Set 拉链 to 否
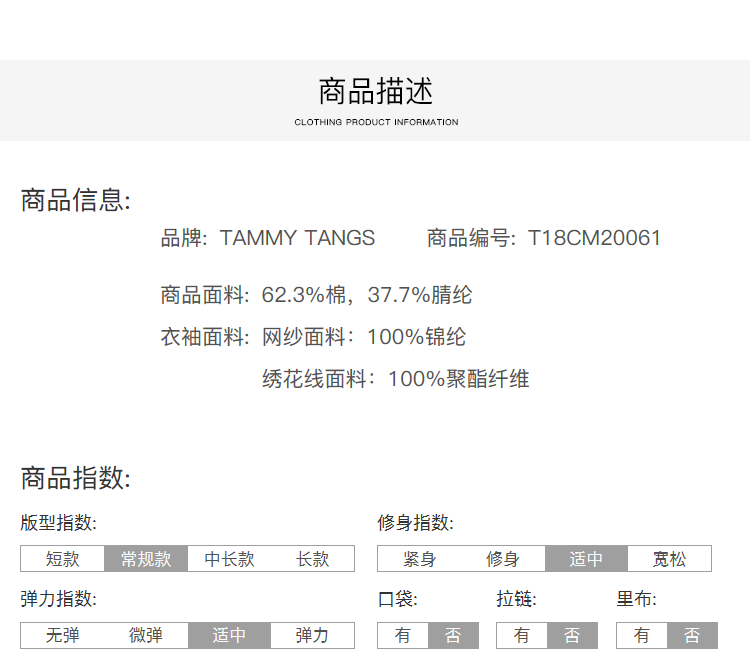This screenshot has width=750, height=649. 572,635
